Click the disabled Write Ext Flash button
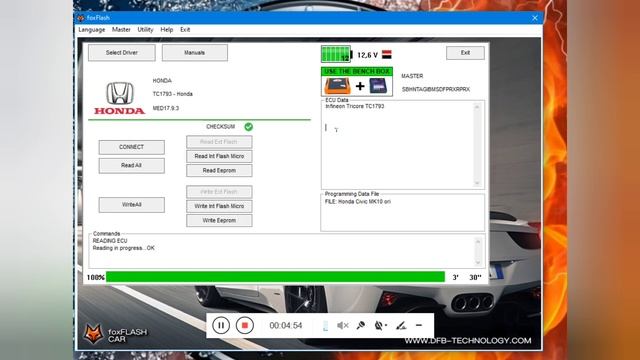Viewport: 640px width, 360px height. point(219,192)
